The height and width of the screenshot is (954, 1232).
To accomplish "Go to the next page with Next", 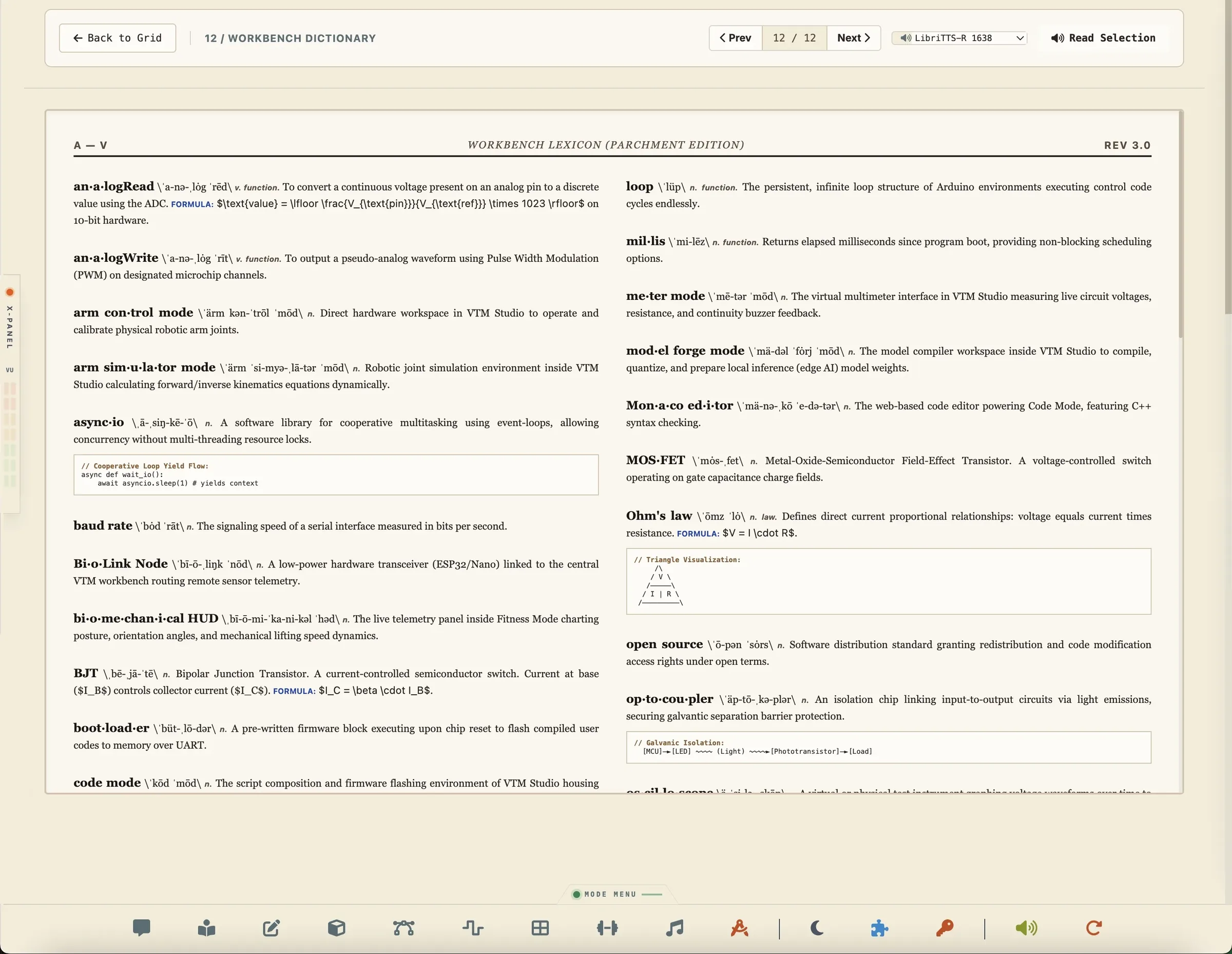I will pyautogui.click(x=854, y=38).
